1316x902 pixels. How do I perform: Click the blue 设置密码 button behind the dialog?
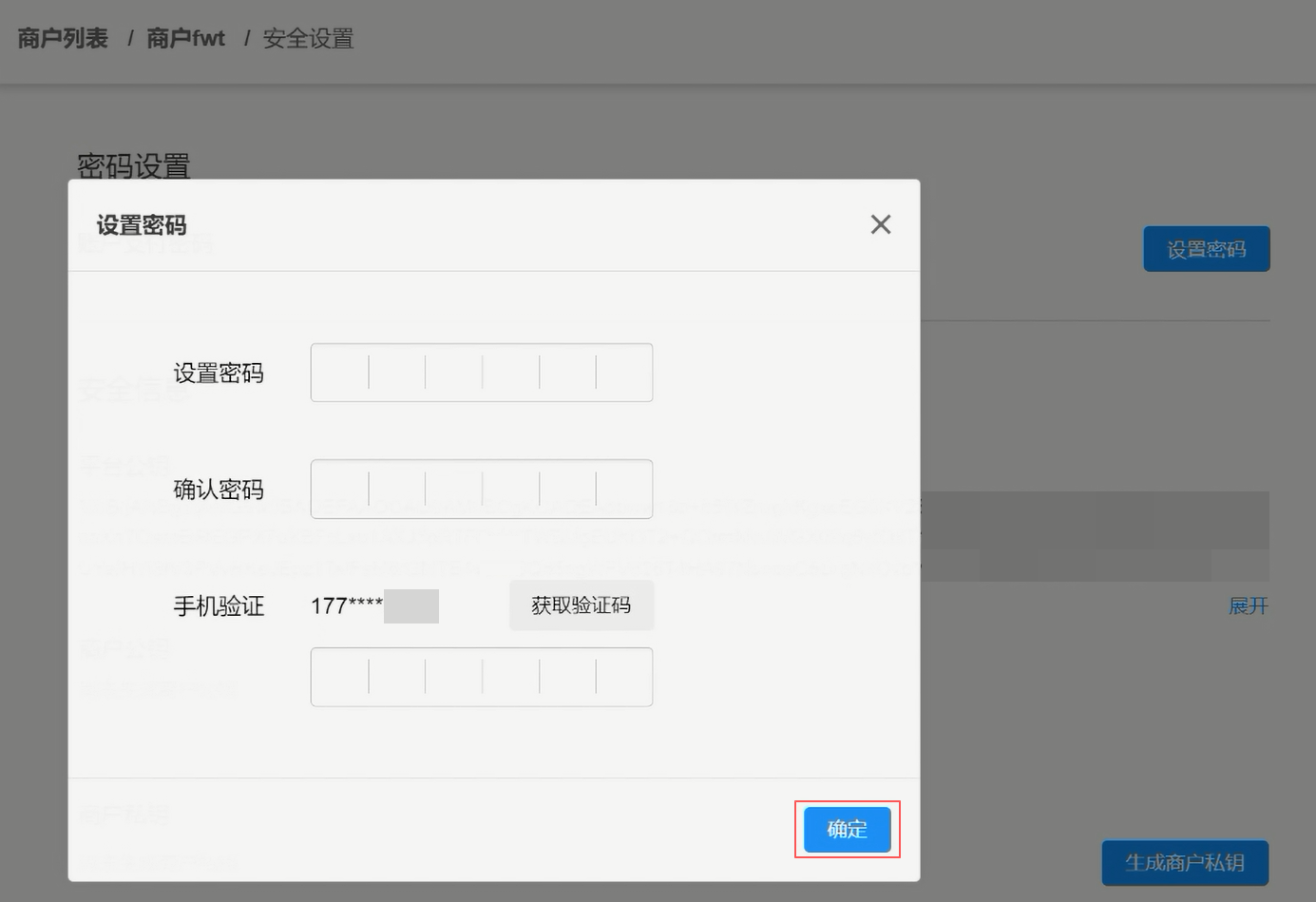(x=1206, y=248)
